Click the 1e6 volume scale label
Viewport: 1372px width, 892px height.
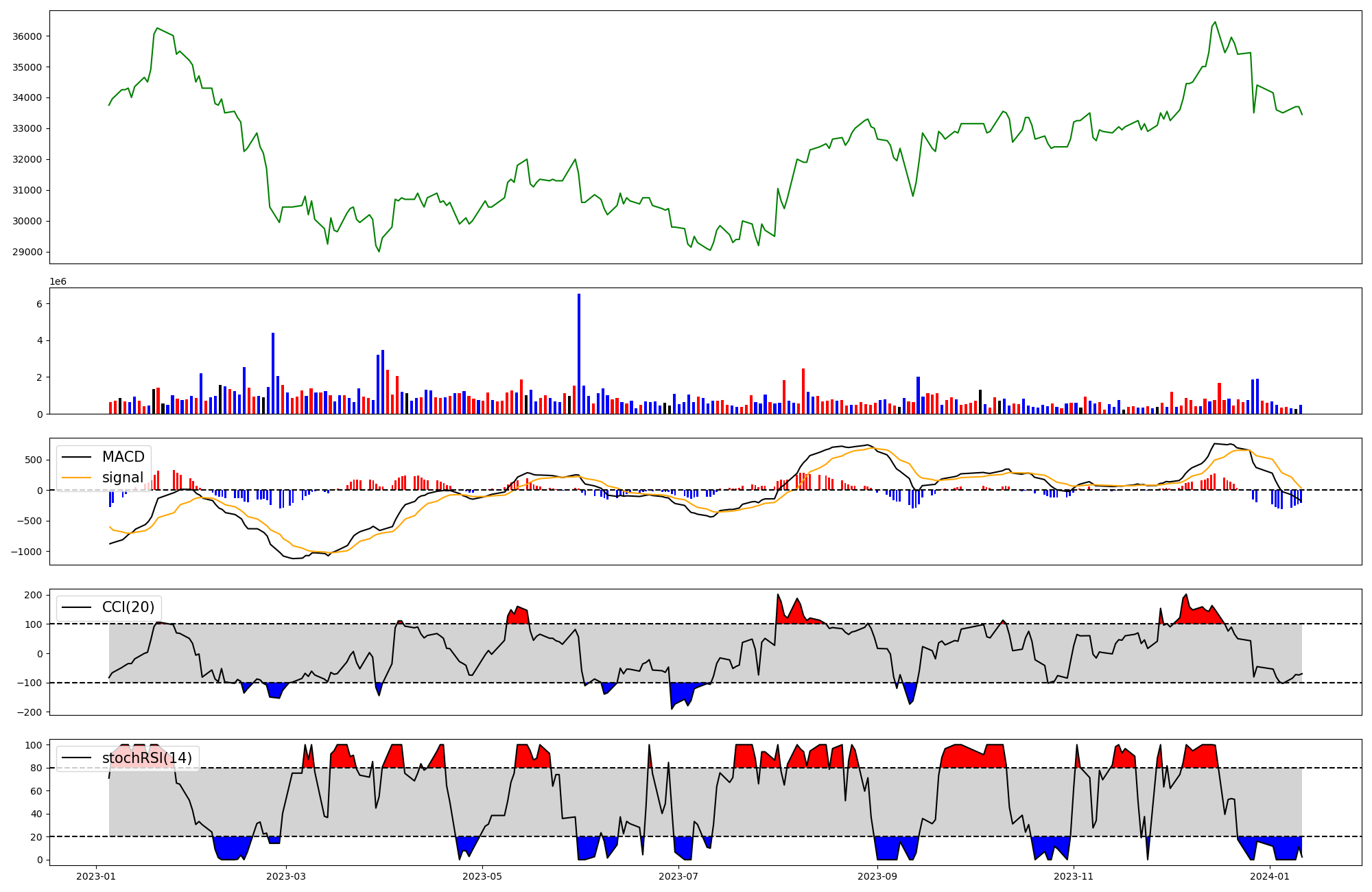point(58,282)
